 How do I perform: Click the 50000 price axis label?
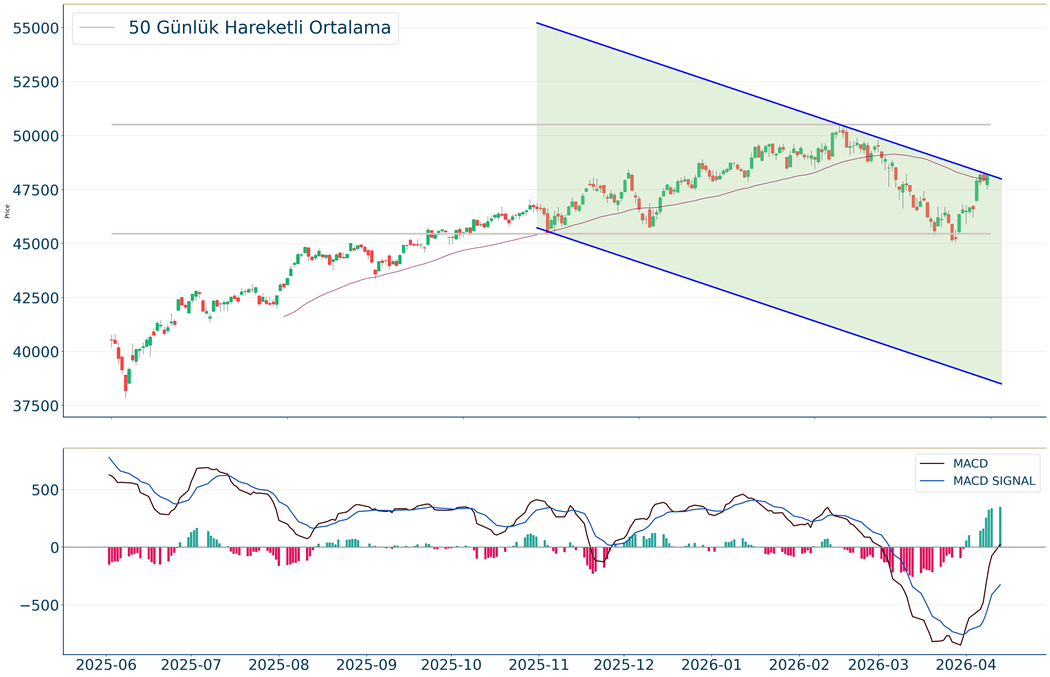pos(34,136)
